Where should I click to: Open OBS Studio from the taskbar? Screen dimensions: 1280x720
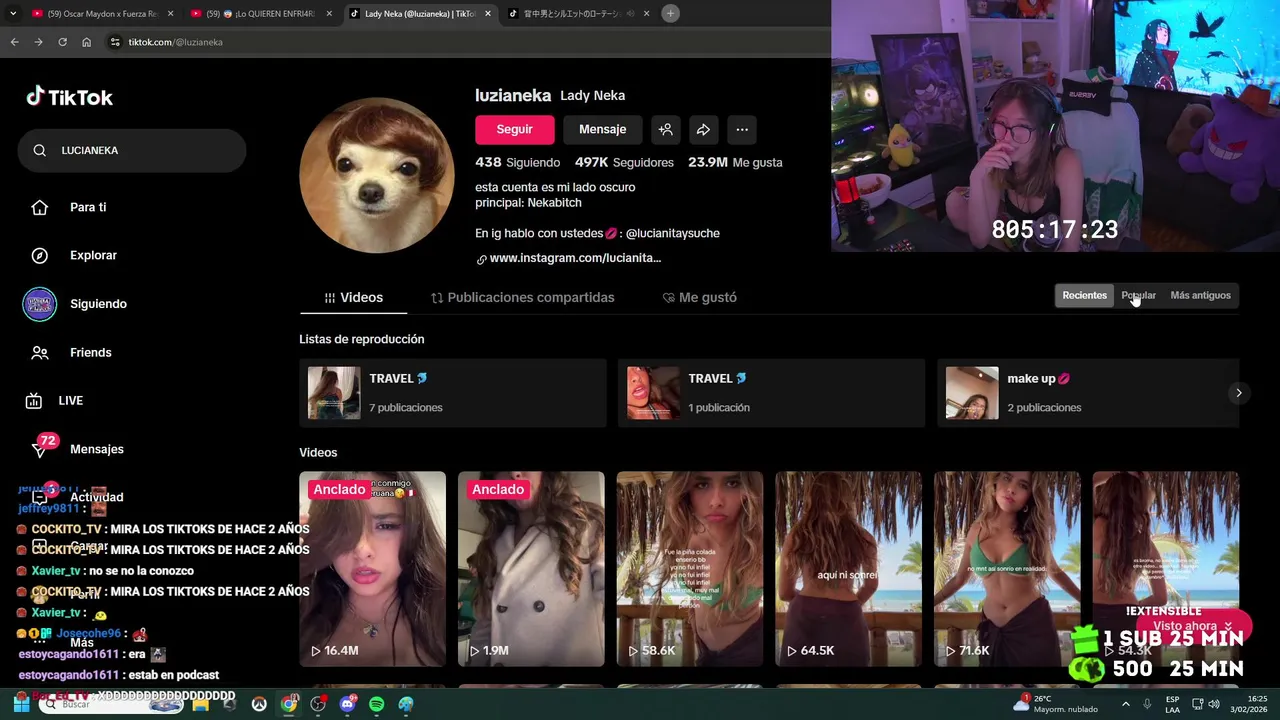(x=318, y=704)
